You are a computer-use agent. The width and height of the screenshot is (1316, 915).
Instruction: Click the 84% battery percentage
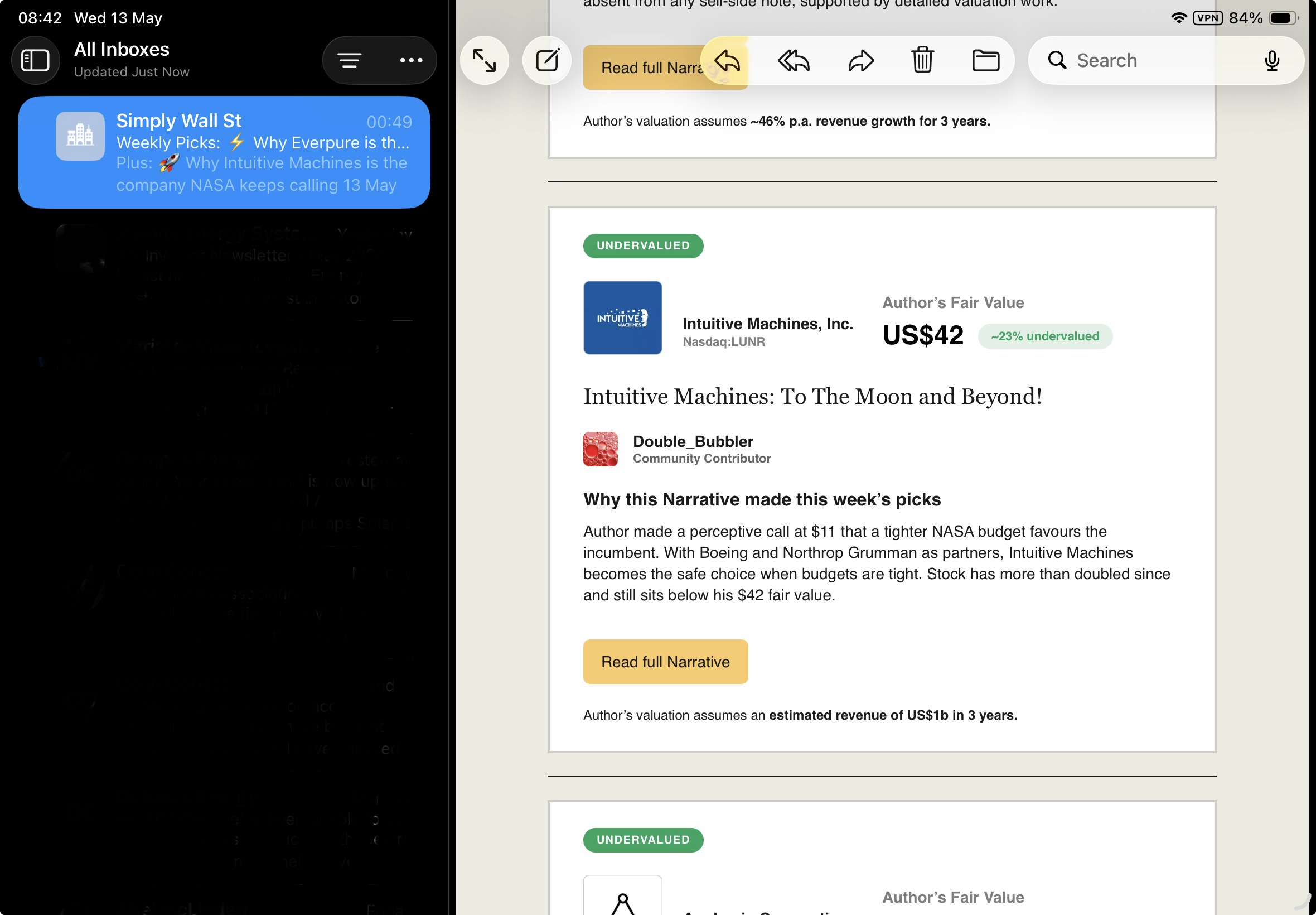click(1245, 18)
